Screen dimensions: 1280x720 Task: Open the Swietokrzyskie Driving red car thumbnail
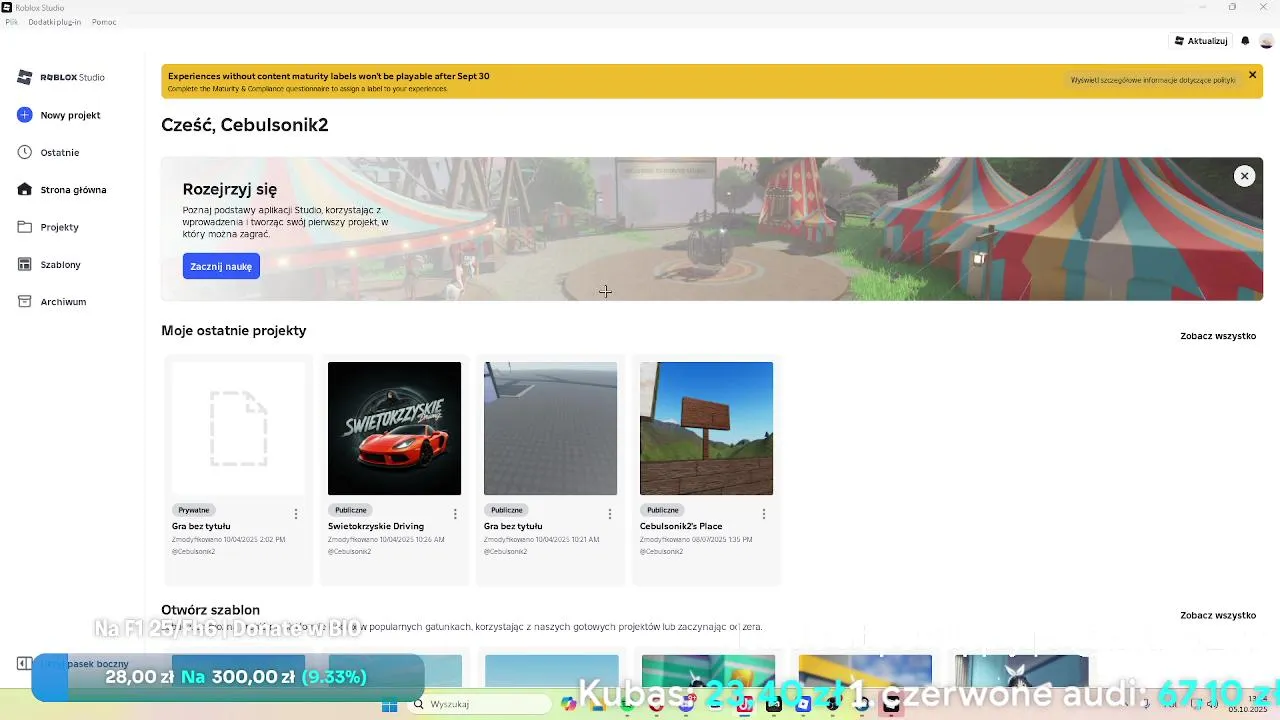[394, 428]
